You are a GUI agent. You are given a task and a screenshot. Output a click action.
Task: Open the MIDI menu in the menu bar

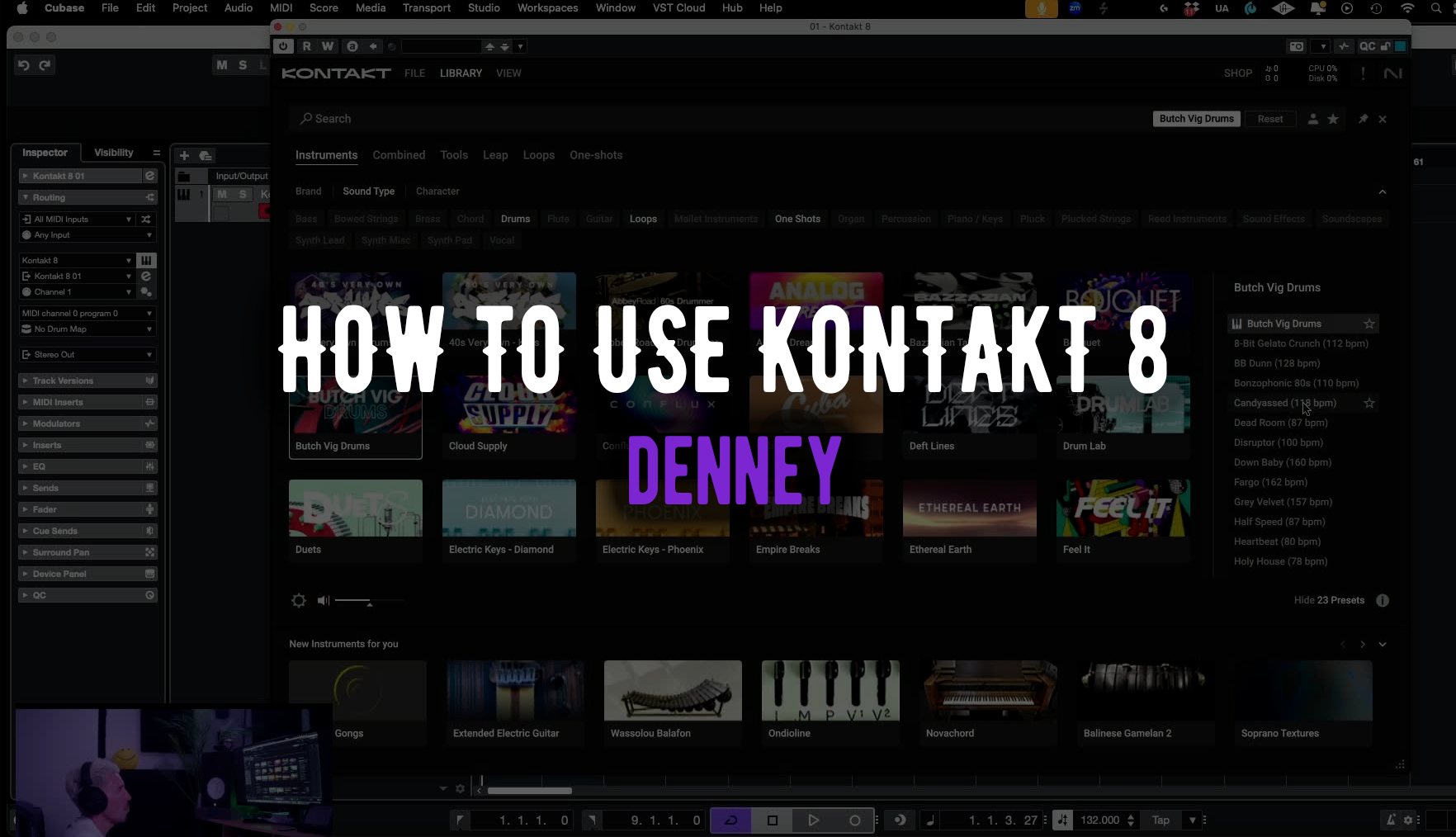click(x=281, y=8)
